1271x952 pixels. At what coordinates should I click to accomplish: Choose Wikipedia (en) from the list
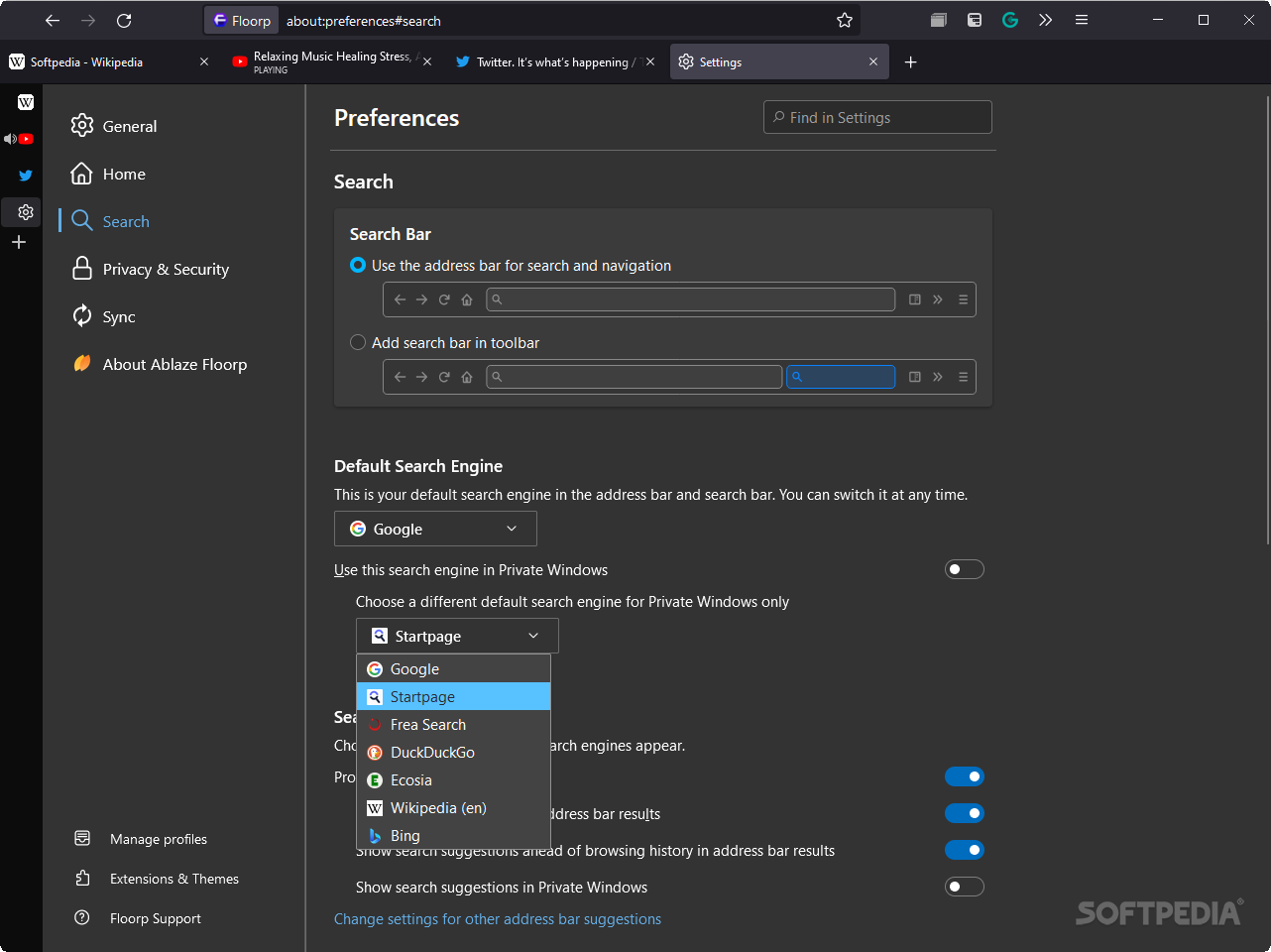click(453, 807)
